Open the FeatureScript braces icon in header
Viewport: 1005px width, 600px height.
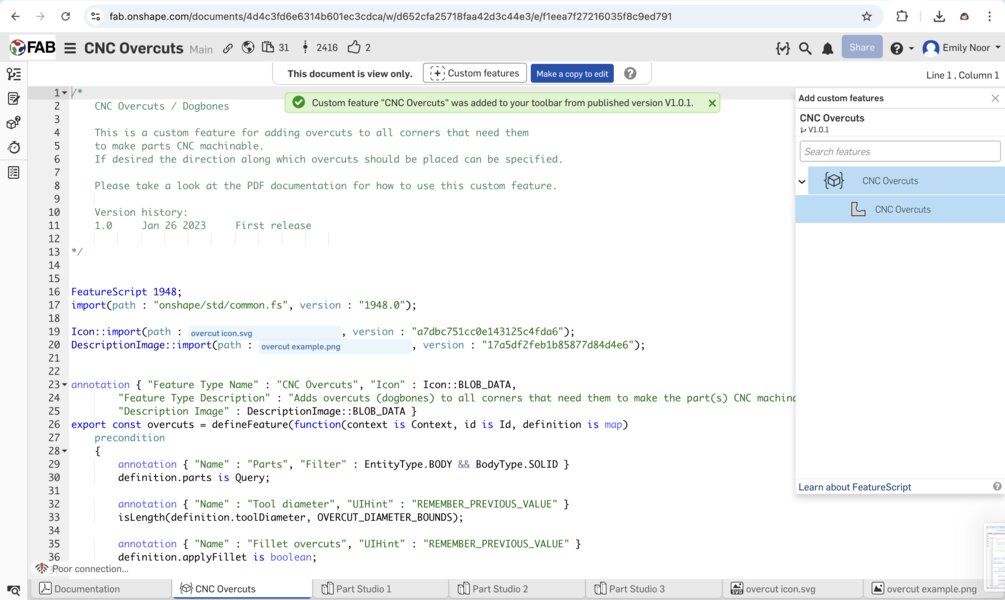point(783,48)
